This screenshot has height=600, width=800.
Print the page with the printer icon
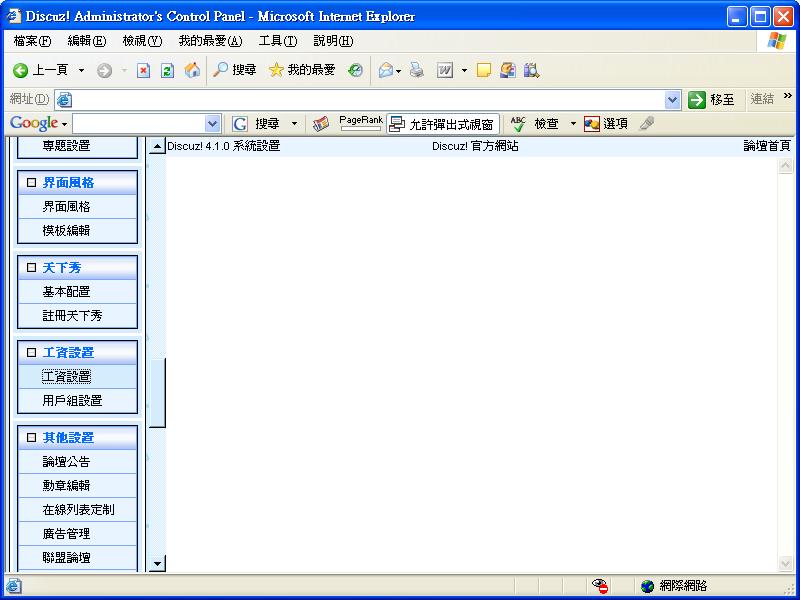tap(417, 70)
